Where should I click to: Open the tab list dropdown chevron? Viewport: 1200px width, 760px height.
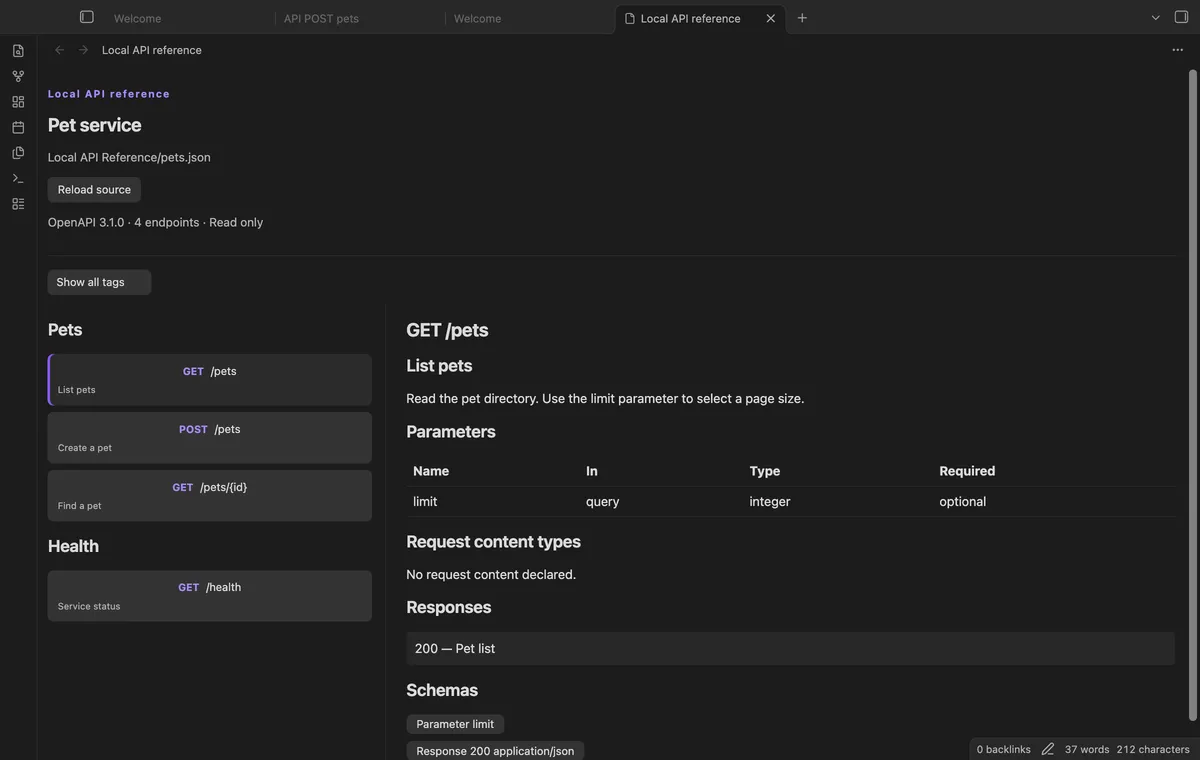point(1156,18)
